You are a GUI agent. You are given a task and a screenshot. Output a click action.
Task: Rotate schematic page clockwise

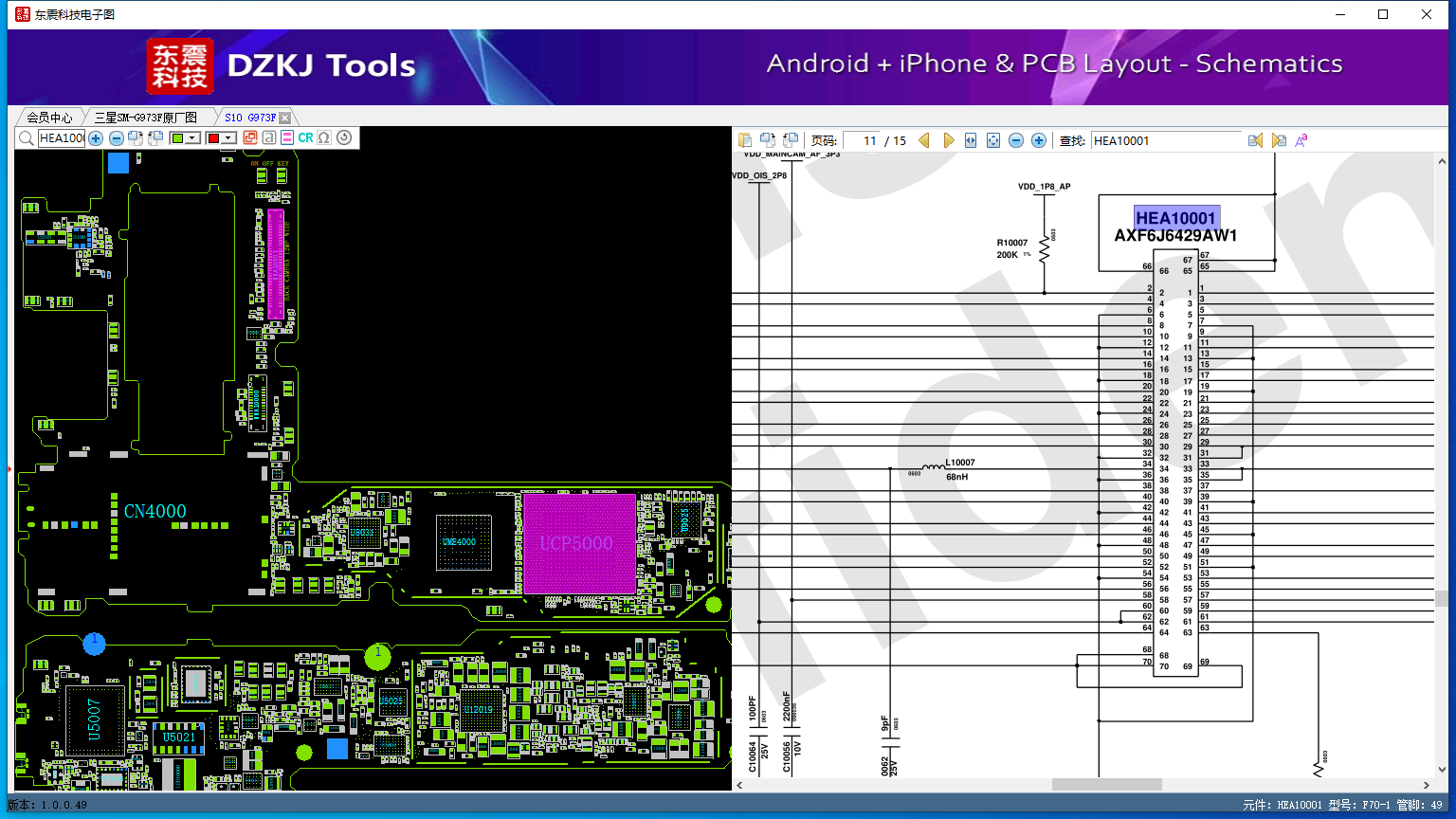768,140
